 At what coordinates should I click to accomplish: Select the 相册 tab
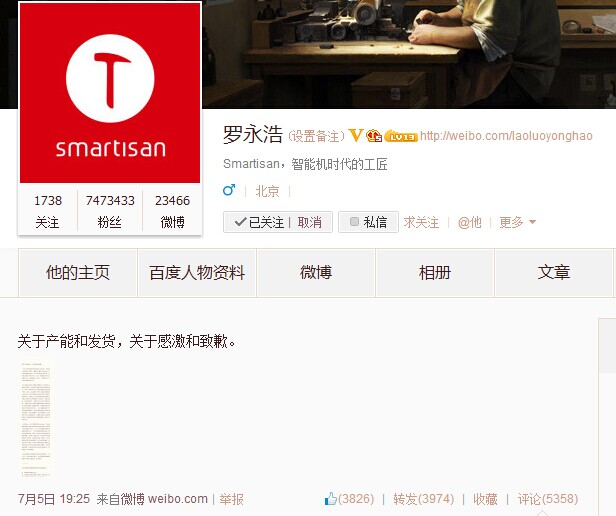click(434, 273)
